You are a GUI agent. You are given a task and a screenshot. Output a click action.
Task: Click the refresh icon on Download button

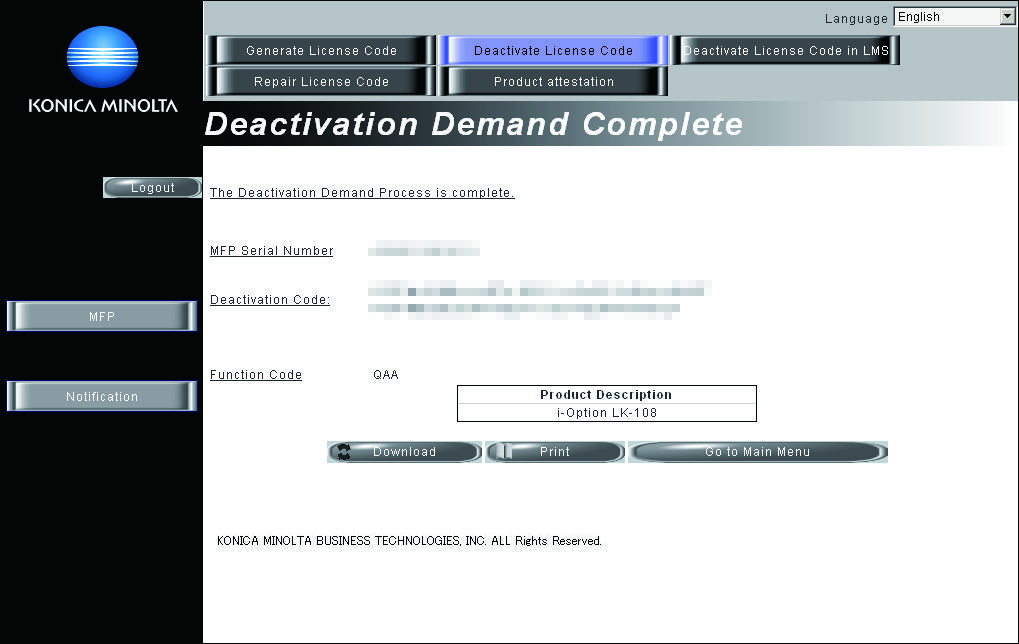[344, 452]
